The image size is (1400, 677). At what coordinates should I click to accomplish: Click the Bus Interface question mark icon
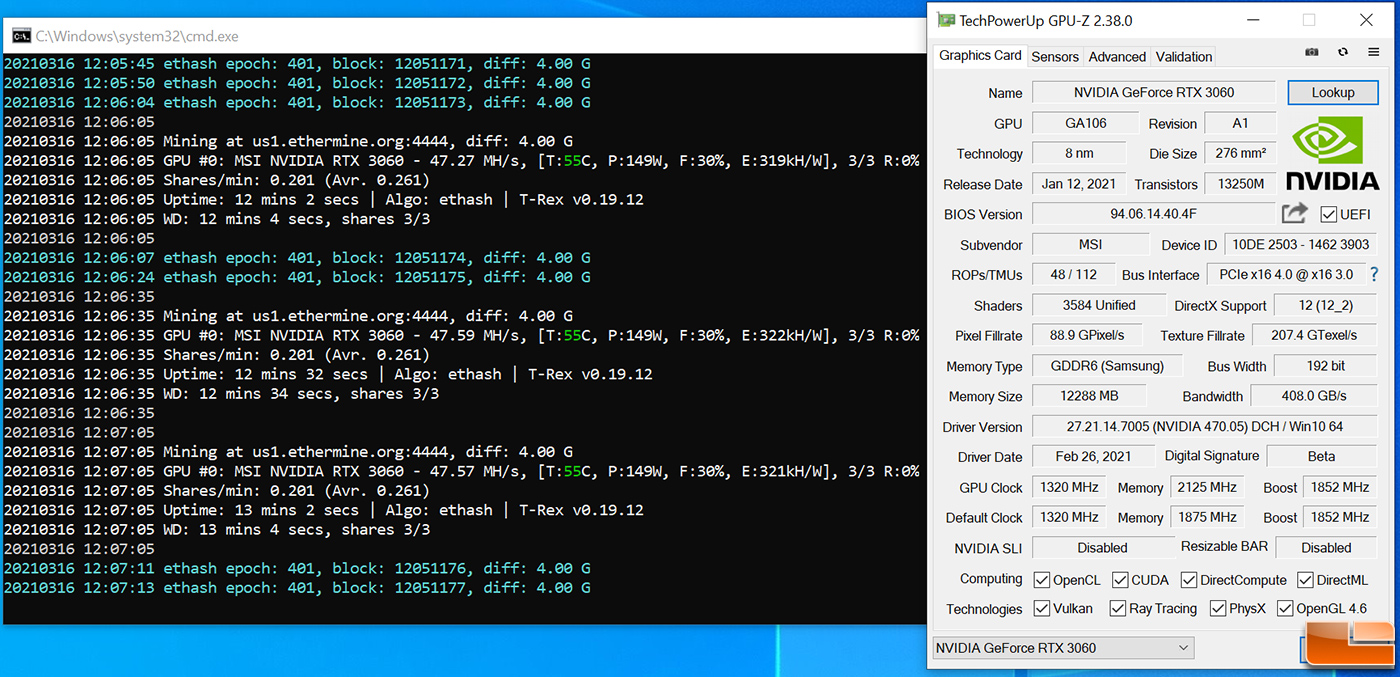tap(1374, 274)
